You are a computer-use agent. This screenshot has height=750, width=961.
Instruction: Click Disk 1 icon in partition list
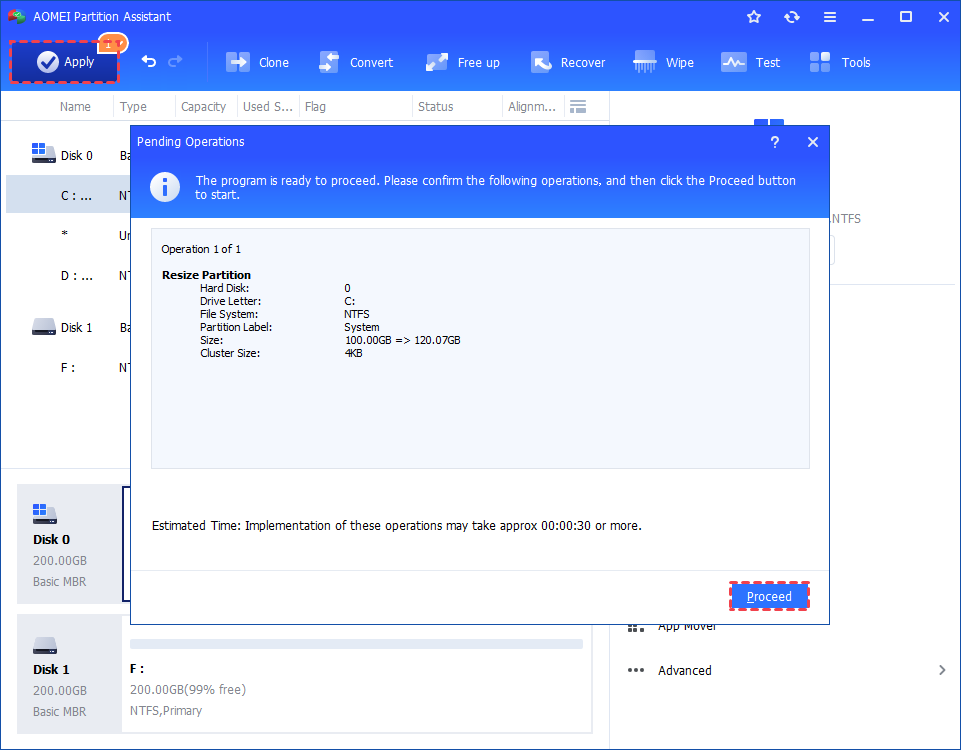pos(44,327)
